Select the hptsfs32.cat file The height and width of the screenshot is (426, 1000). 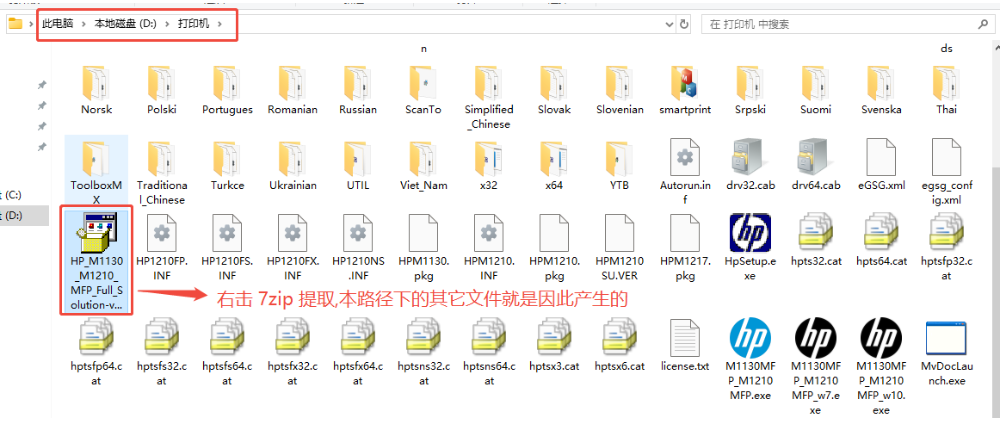pyautogui.click(x=162, y=353)
